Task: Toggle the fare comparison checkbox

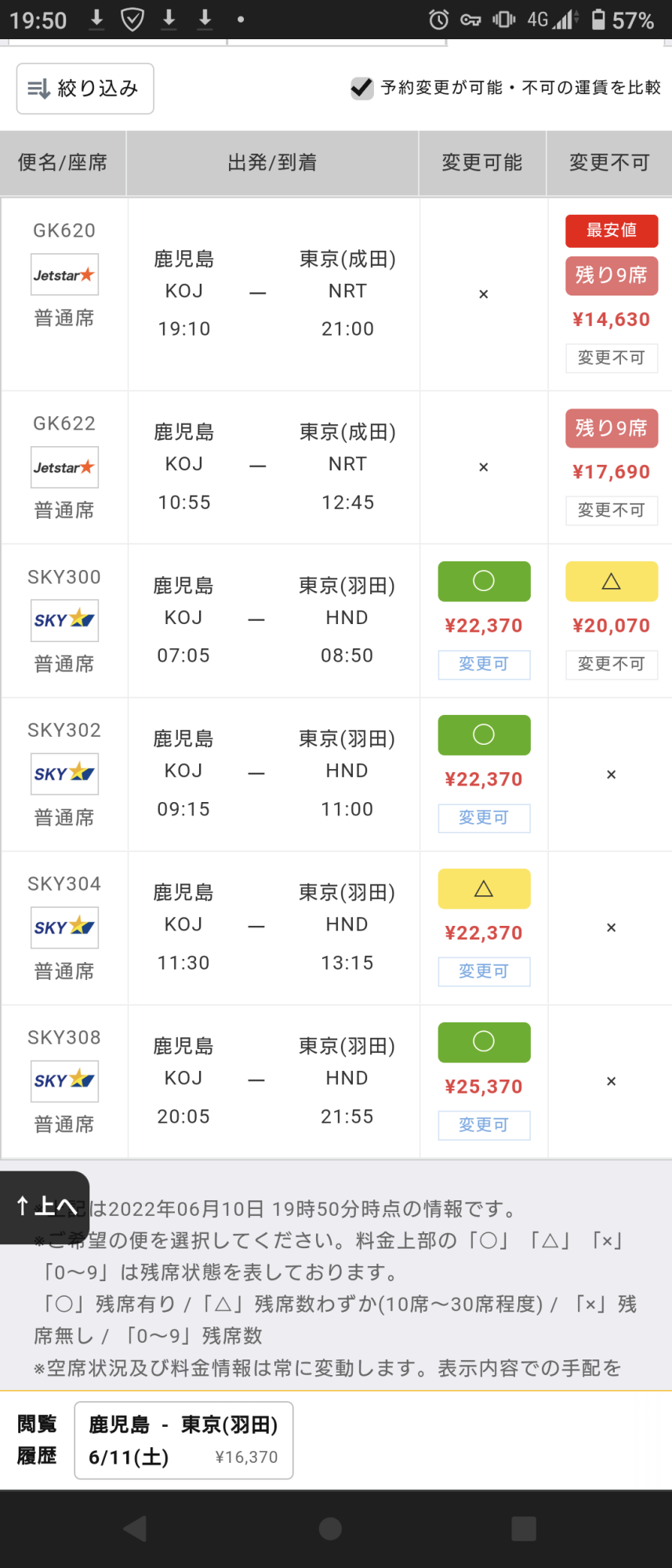Action: [361, 88]
